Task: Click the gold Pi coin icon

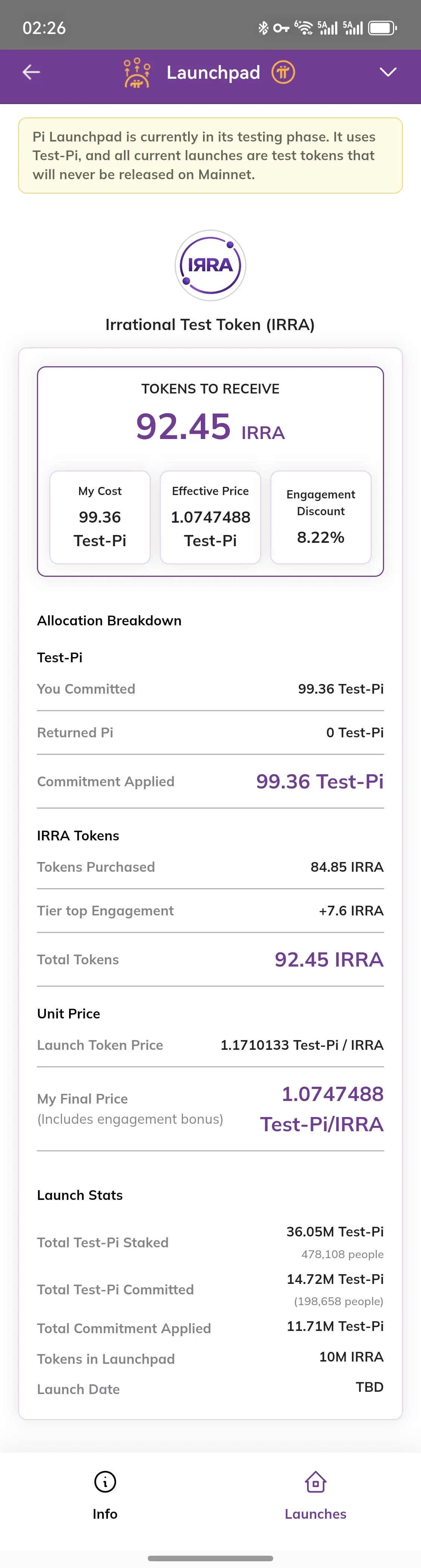Action: (x=283, y=72)
